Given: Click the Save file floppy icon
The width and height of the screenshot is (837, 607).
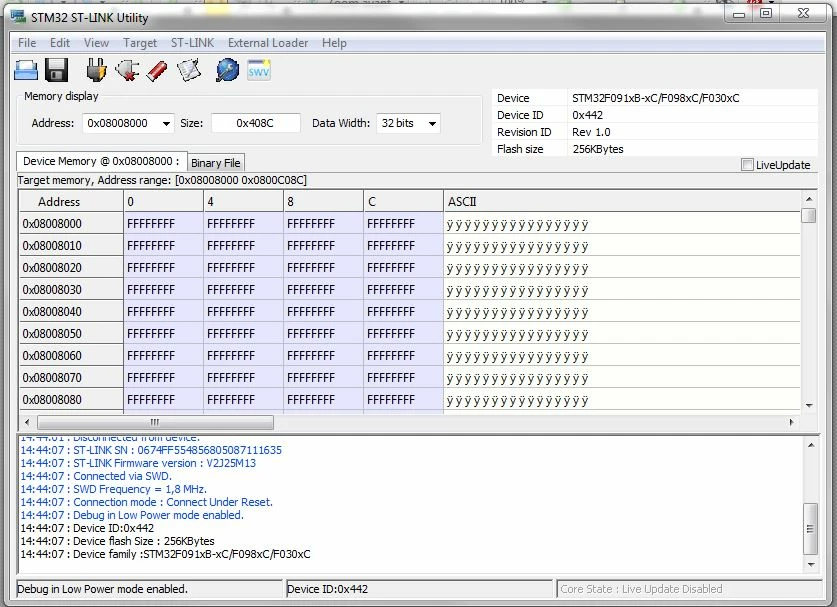Looking at the screenshot, I should click(x=57, y=70).
